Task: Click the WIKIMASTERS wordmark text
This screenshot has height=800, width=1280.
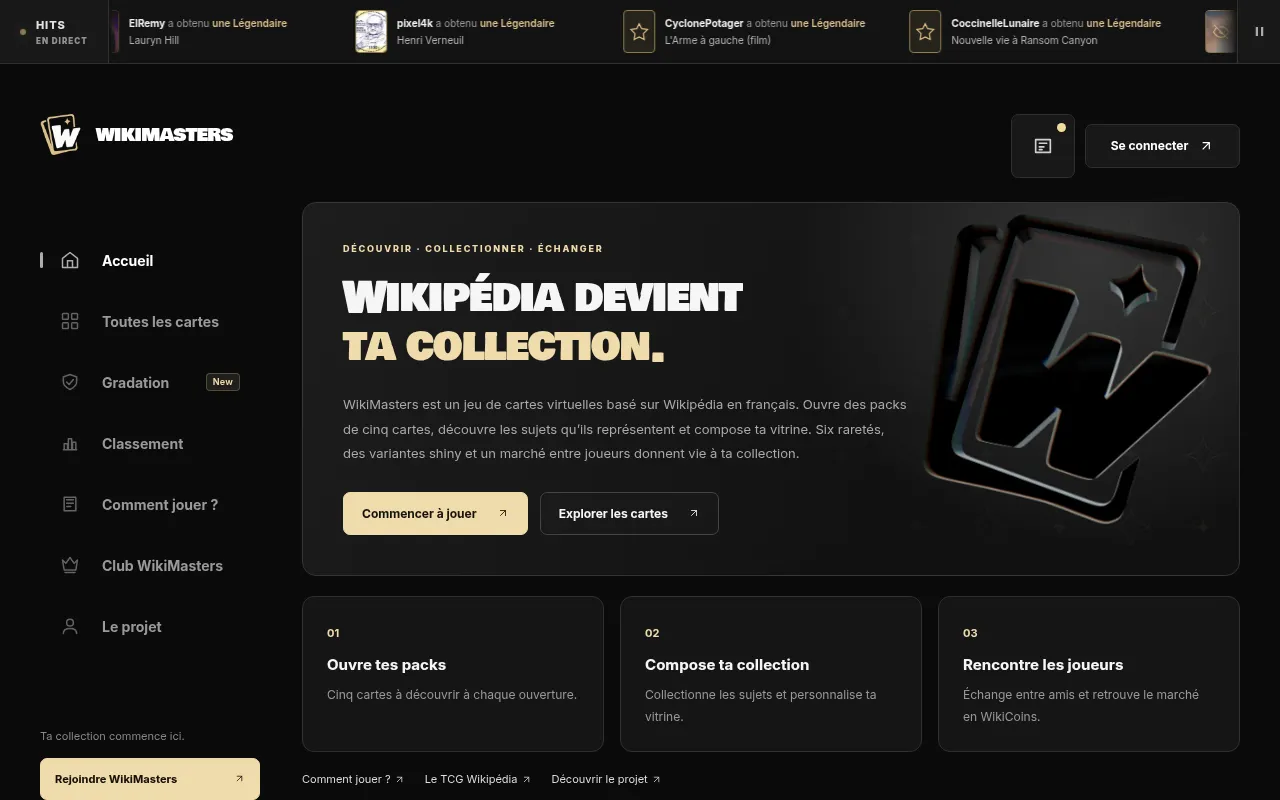Action: (x=164, y=135)
